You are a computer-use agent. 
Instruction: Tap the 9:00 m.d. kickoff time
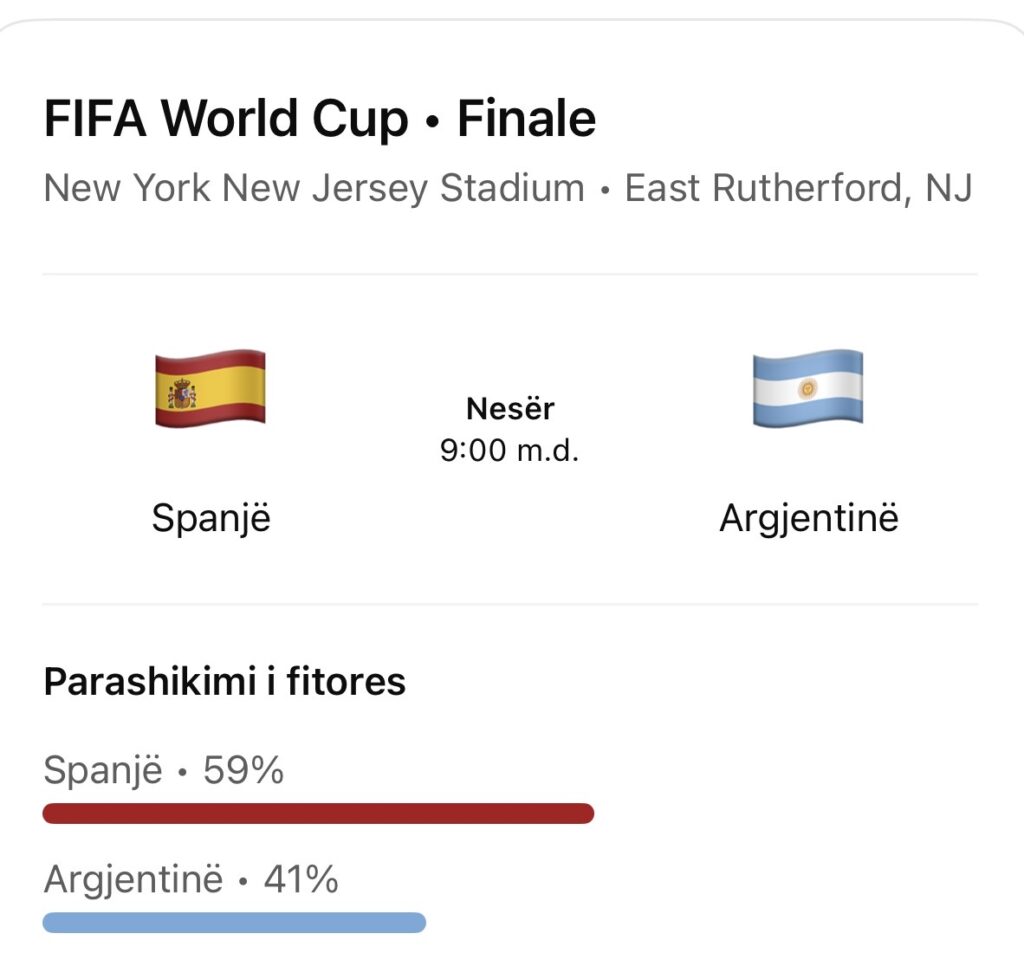pos(509,450)
